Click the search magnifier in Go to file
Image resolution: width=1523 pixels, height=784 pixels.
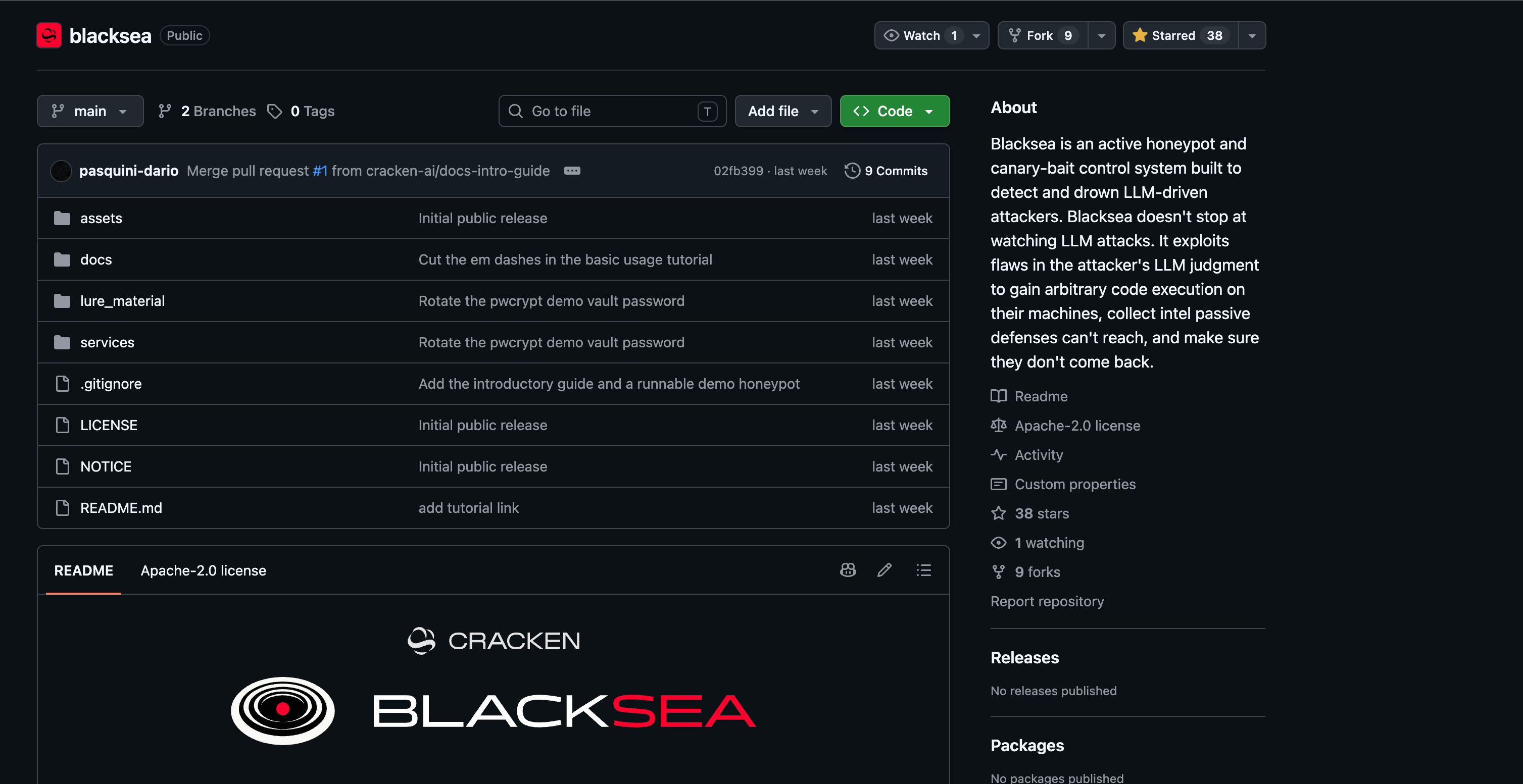(516, 111)
